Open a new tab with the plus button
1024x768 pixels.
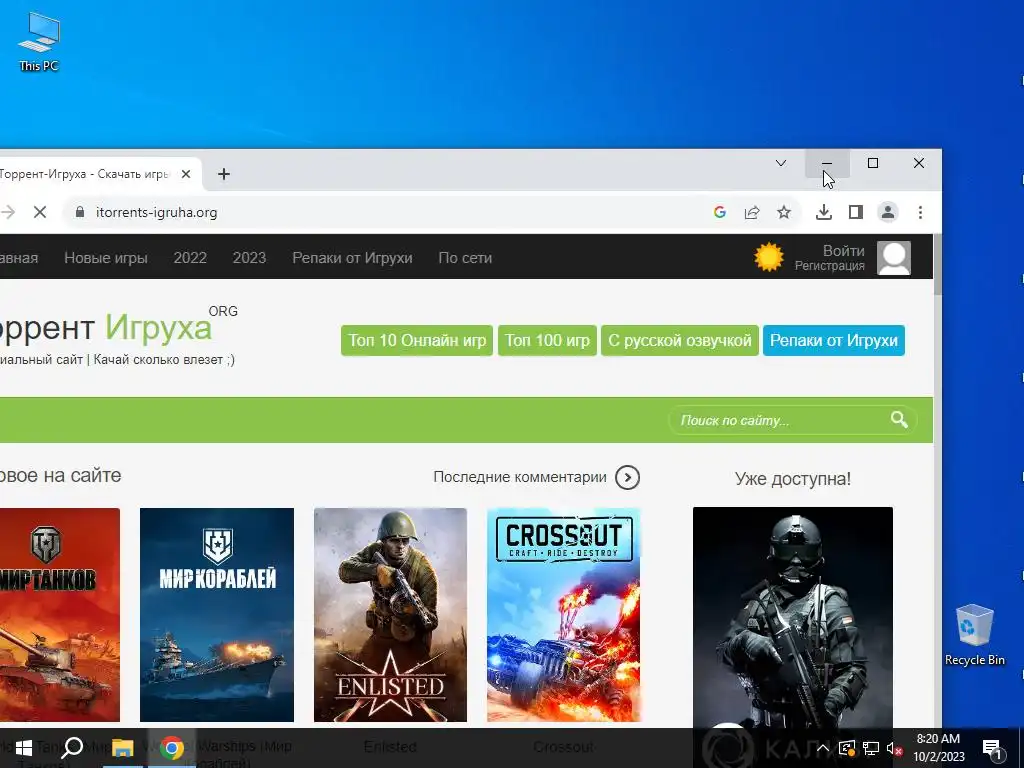pyautogui.click(x=223, y=174)
